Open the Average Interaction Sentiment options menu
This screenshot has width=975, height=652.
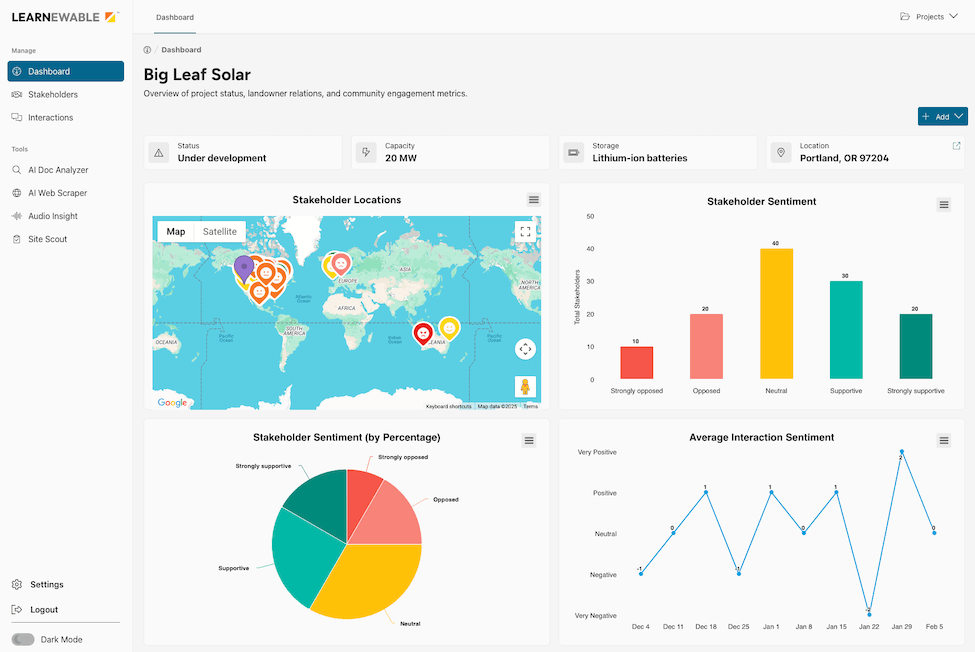pos(943,439)
